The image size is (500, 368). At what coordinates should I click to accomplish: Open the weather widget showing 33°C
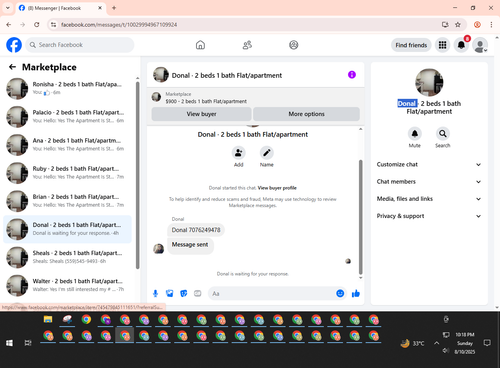(x=413, y=343)
